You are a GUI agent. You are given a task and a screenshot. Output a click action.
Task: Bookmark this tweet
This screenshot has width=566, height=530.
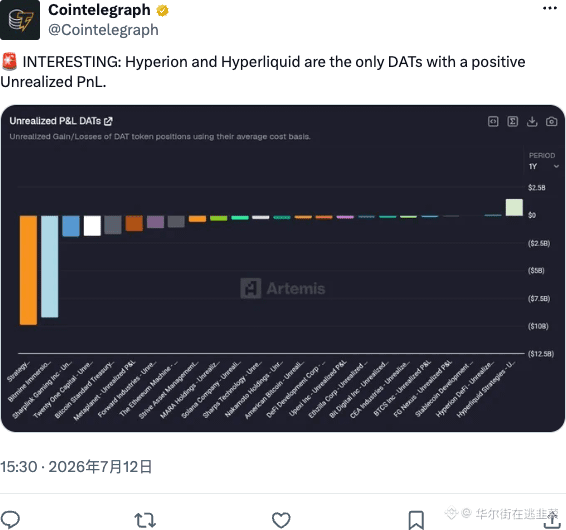[x=416, y=520]
